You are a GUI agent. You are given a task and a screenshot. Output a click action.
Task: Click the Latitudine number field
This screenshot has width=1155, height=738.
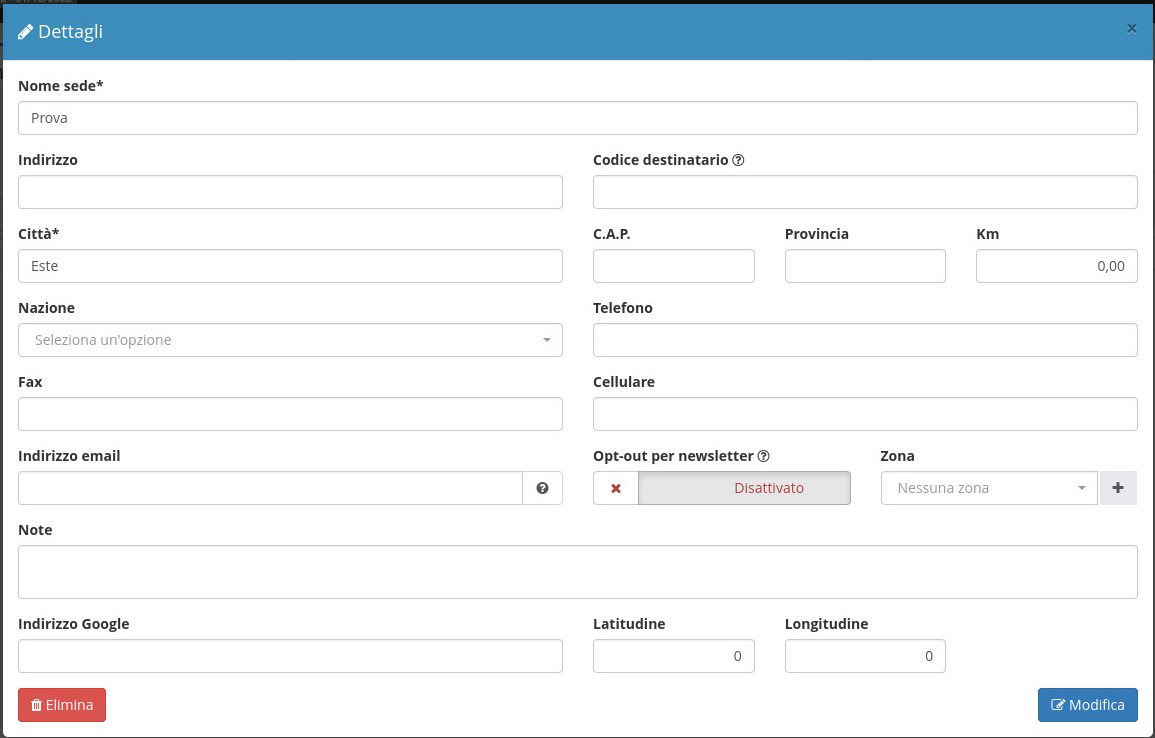pyautogui.click(x=673, y=656)
